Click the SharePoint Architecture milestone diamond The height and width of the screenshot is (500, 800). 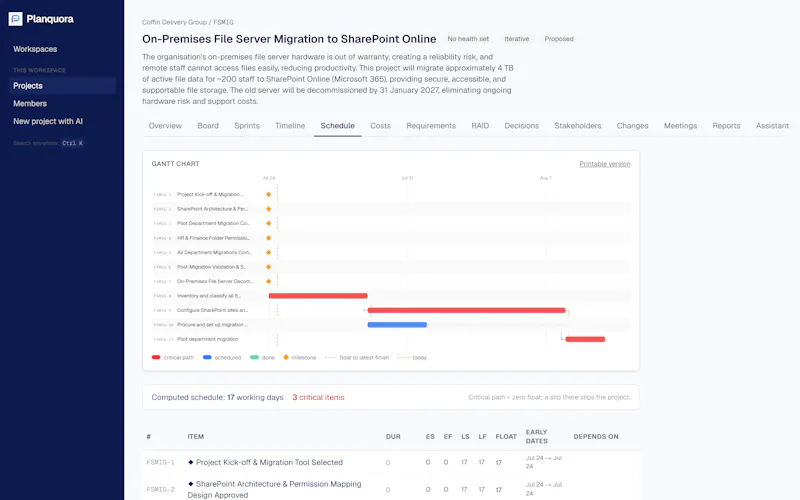[x=268, y=209]
